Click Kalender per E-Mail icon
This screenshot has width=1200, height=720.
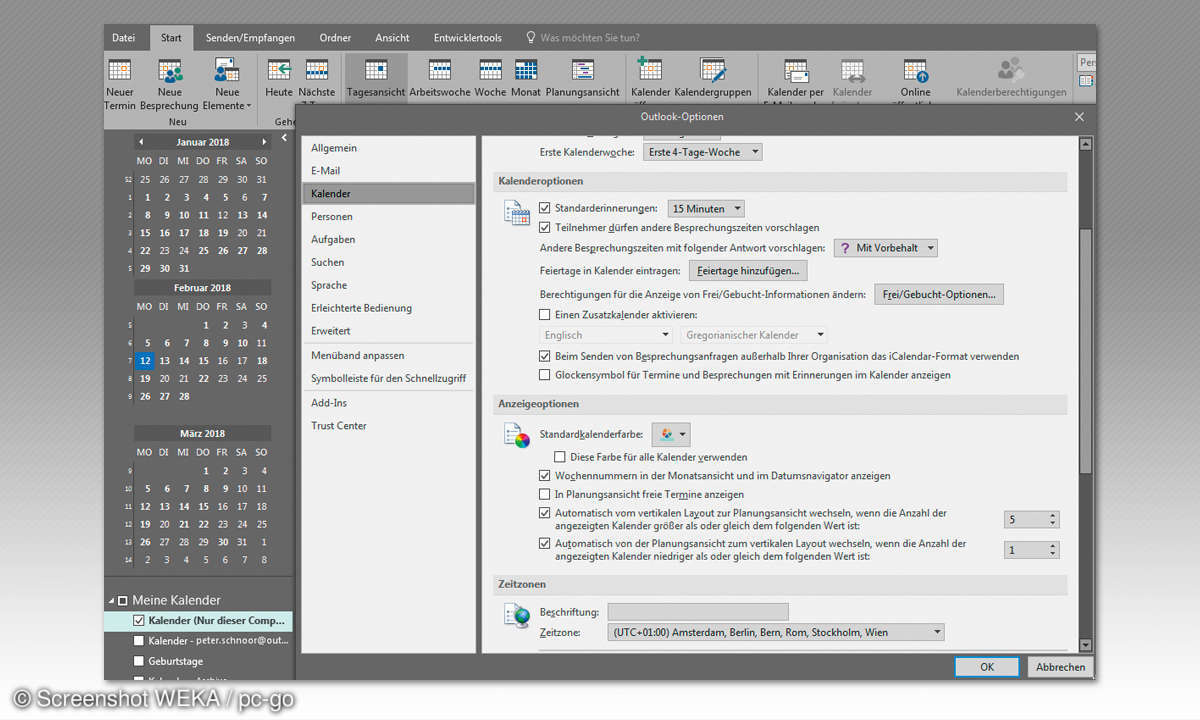click(x=796, y=71)
